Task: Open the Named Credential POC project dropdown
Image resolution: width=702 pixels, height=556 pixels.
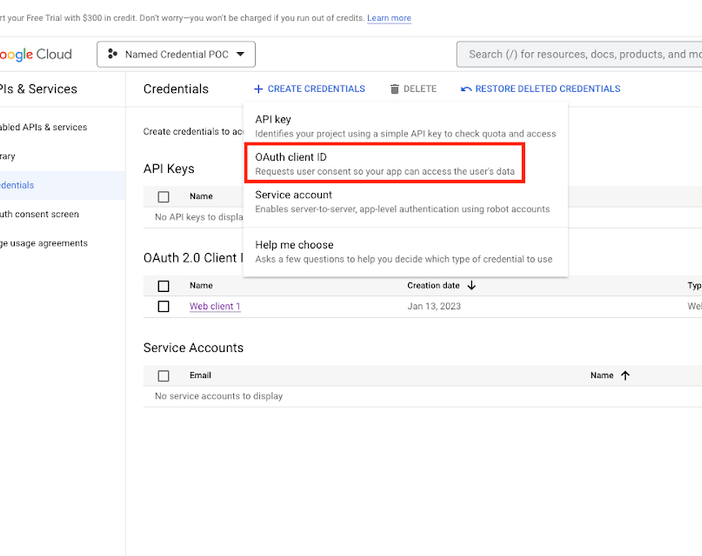Action: tap(176, 55)
